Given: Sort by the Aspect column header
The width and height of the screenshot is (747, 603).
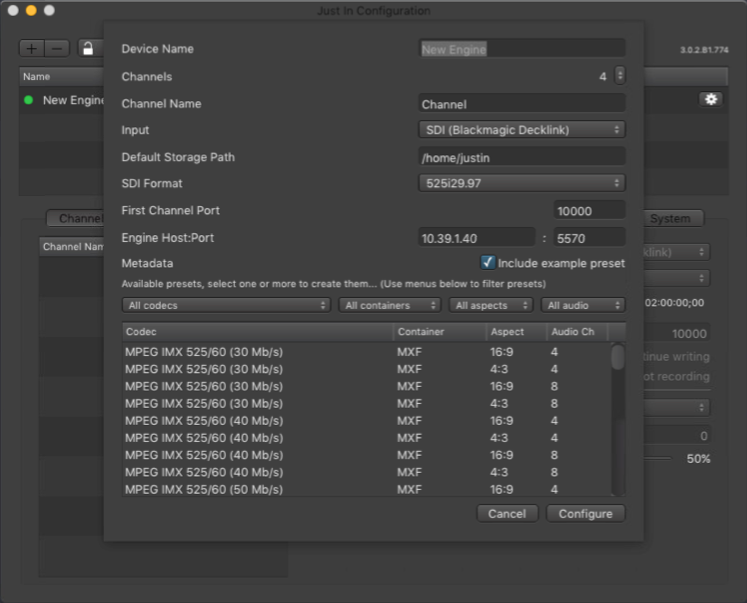Looking at the screenshot, I should pos(516,332).
